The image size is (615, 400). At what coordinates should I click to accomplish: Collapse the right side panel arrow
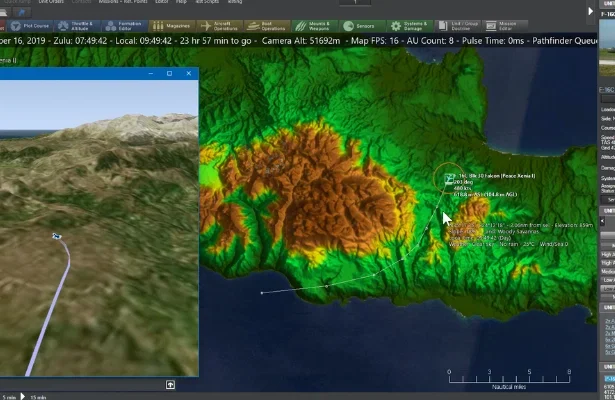[x=590, y=11]
